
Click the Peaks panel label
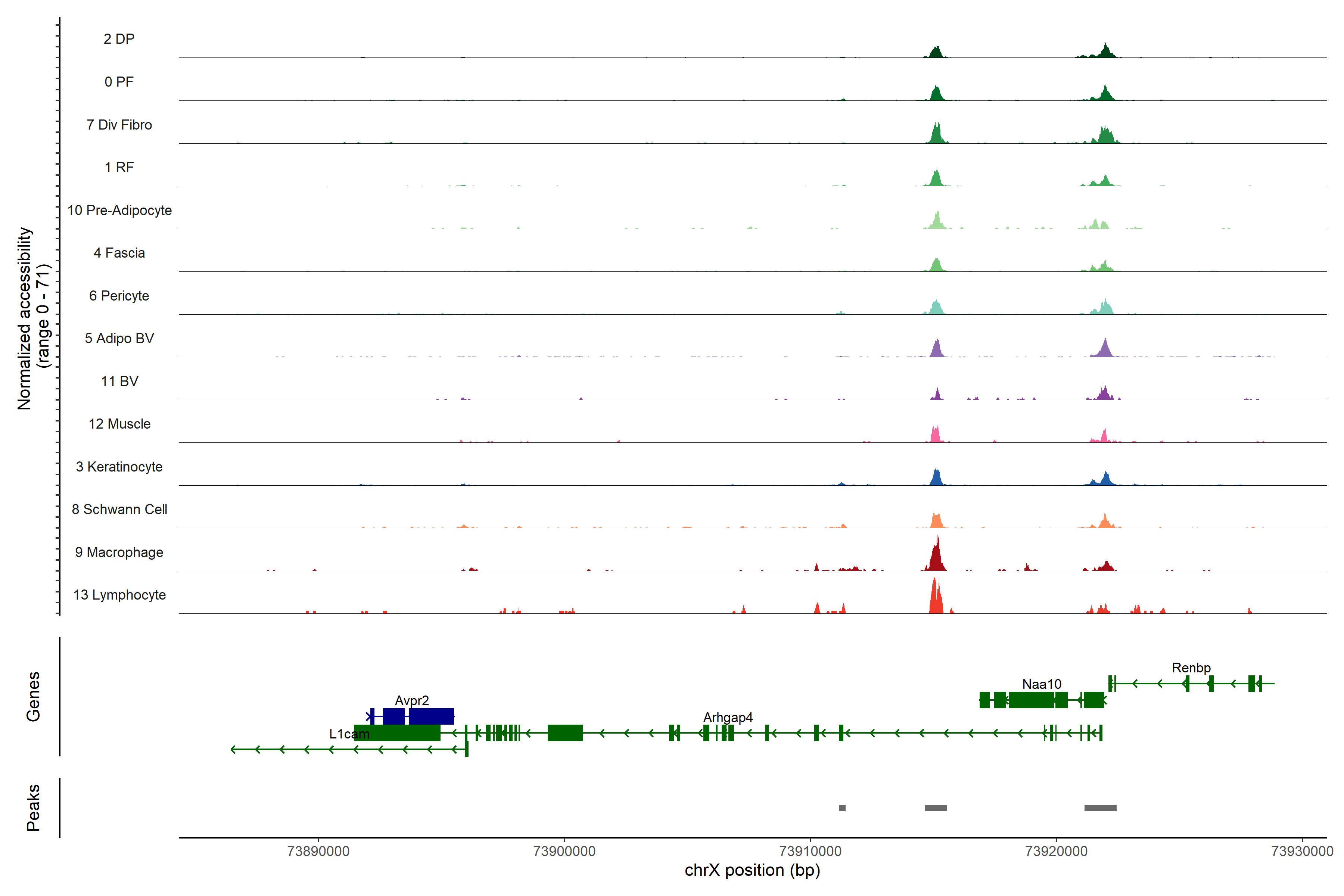33,808
